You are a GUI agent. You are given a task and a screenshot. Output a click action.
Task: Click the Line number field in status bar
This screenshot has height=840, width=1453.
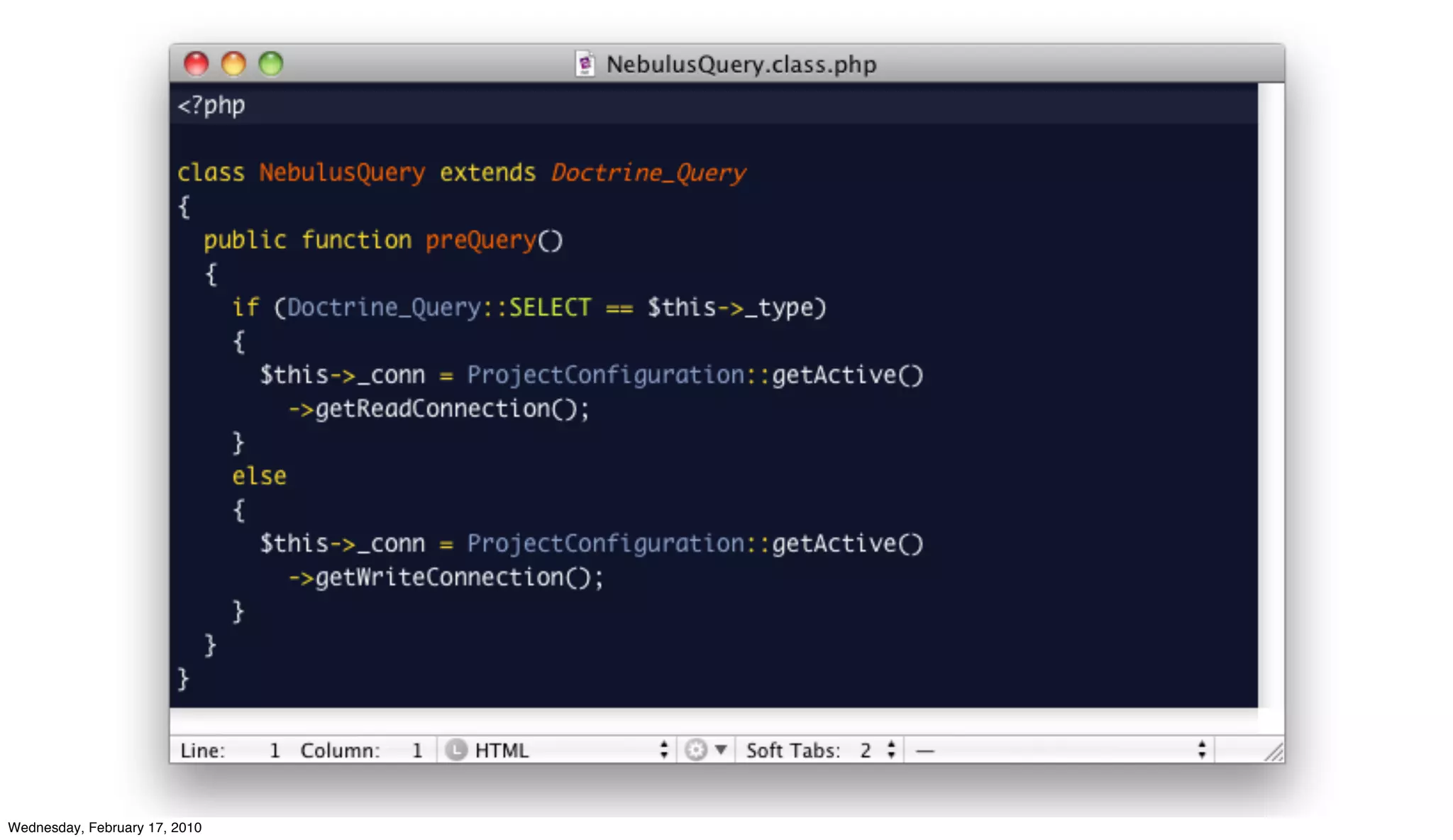tap(274, 750)
